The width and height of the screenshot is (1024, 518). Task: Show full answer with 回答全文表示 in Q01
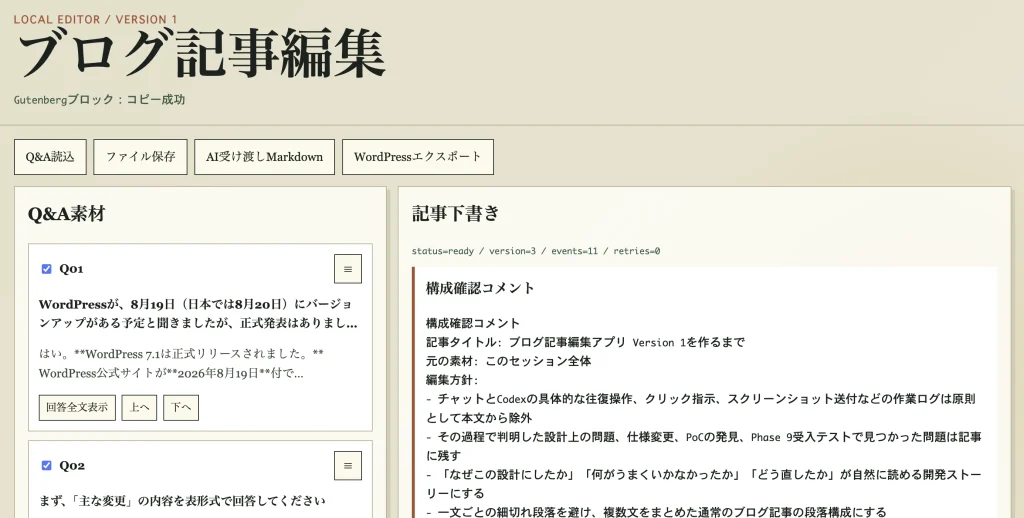tap(77, 408)
